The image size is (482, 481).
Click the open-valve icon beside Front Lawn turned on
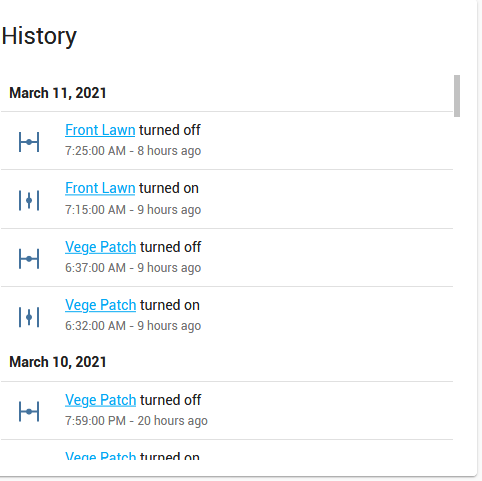point(29,200)
